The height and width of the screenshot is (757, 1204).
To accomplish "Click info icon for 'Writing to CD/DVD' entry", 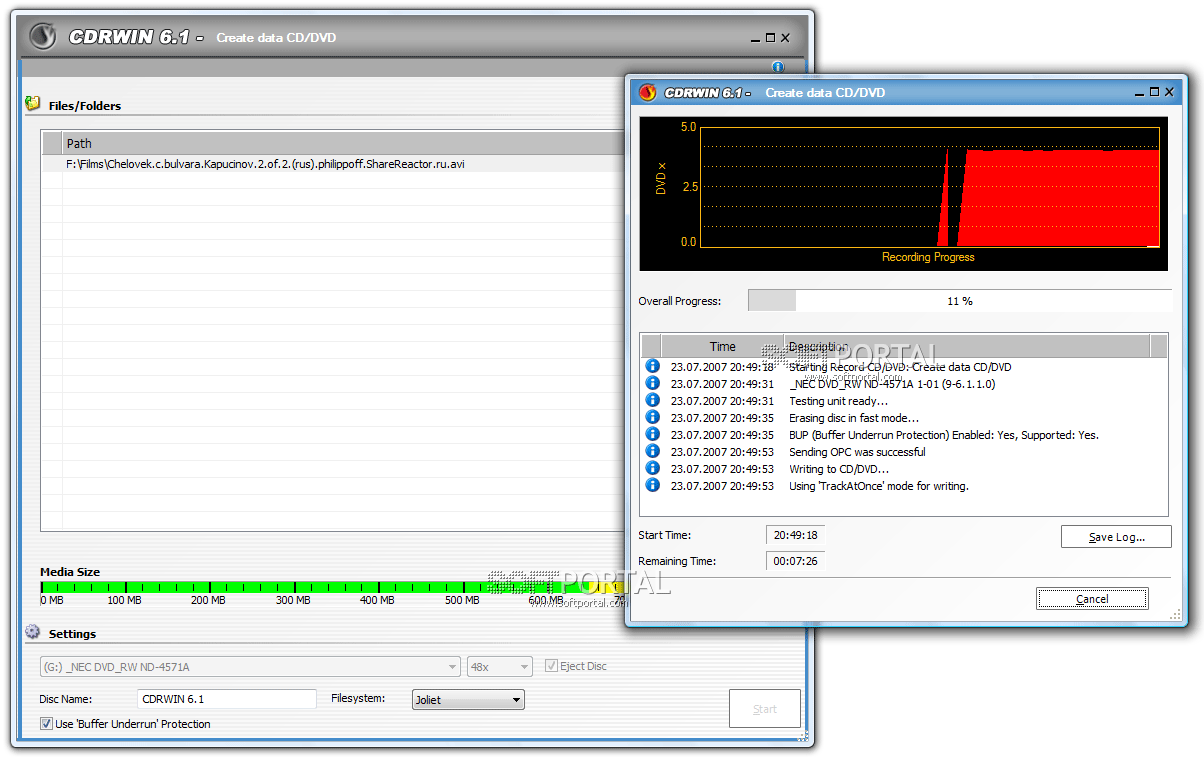I will coord(653,468).
